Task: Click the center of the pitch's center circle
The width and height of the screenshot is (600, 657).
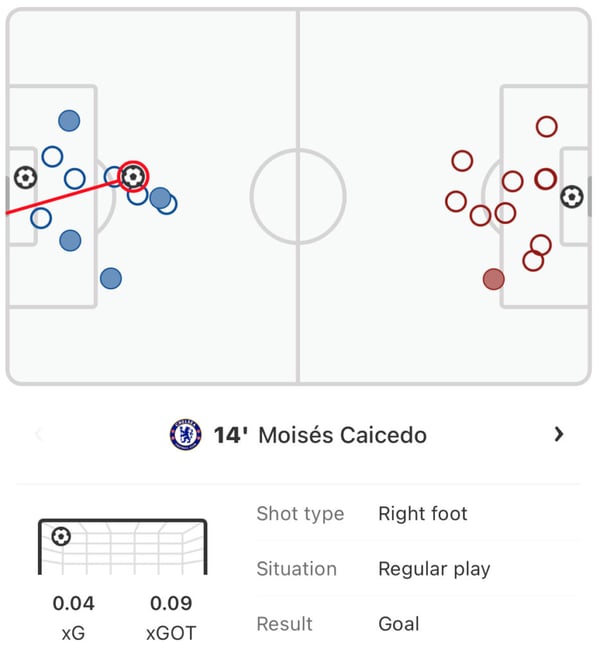Action: [x=298, y=197]
